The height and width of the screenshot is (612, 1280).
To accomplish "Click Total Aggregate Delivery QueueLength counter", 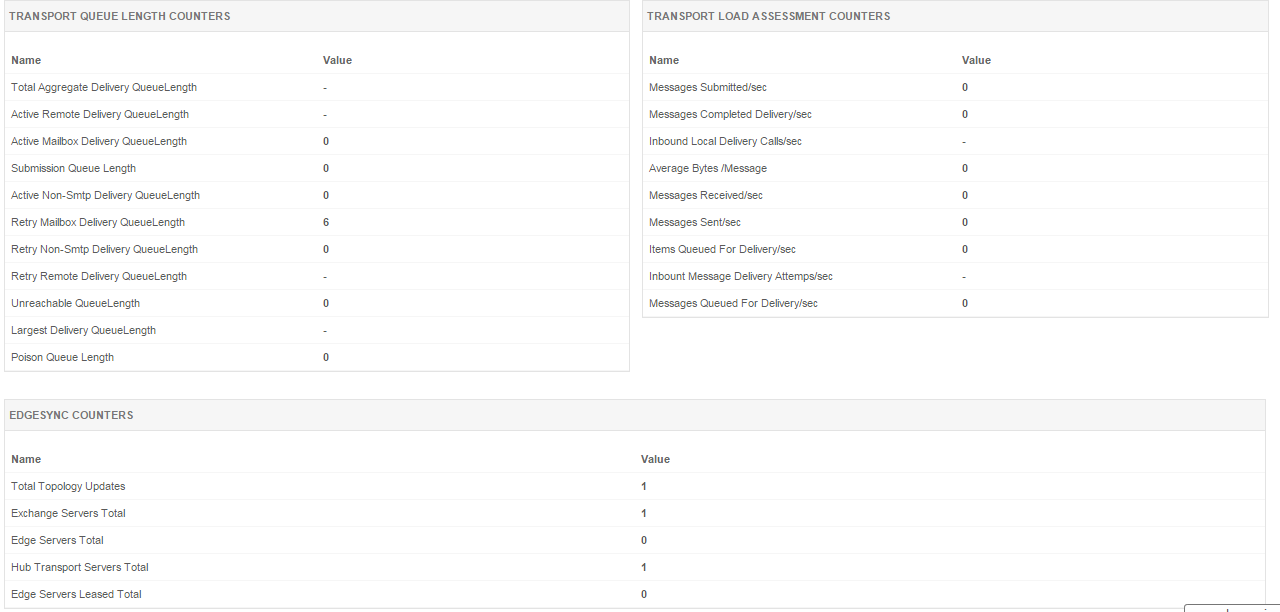I will [x=104, y=88].
